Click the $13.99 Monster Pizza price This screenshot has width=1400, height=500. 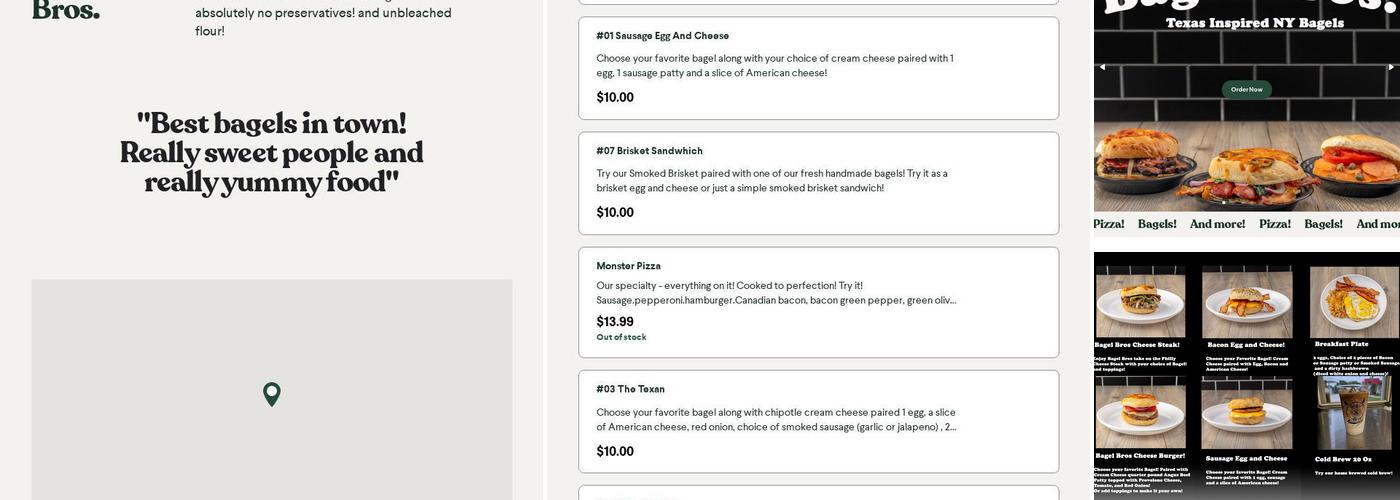pyautogui.click(x=615, y=322)
